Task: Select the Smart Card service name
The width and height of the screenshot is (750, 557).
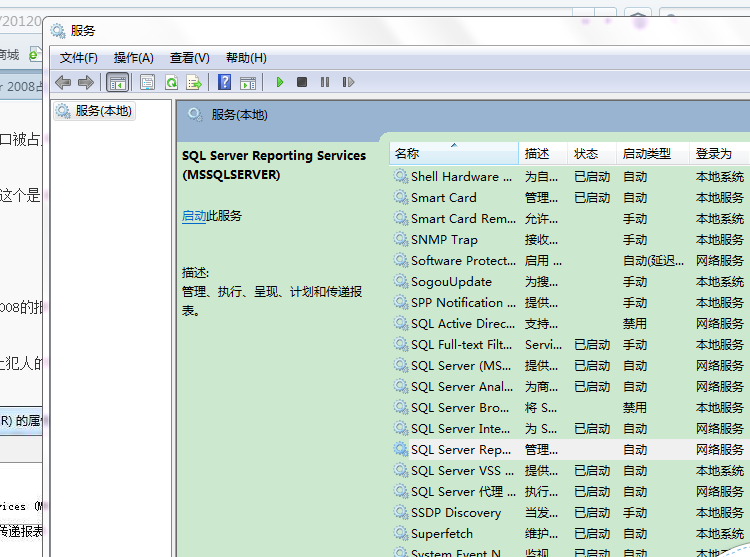Action: tap(443, 197)
